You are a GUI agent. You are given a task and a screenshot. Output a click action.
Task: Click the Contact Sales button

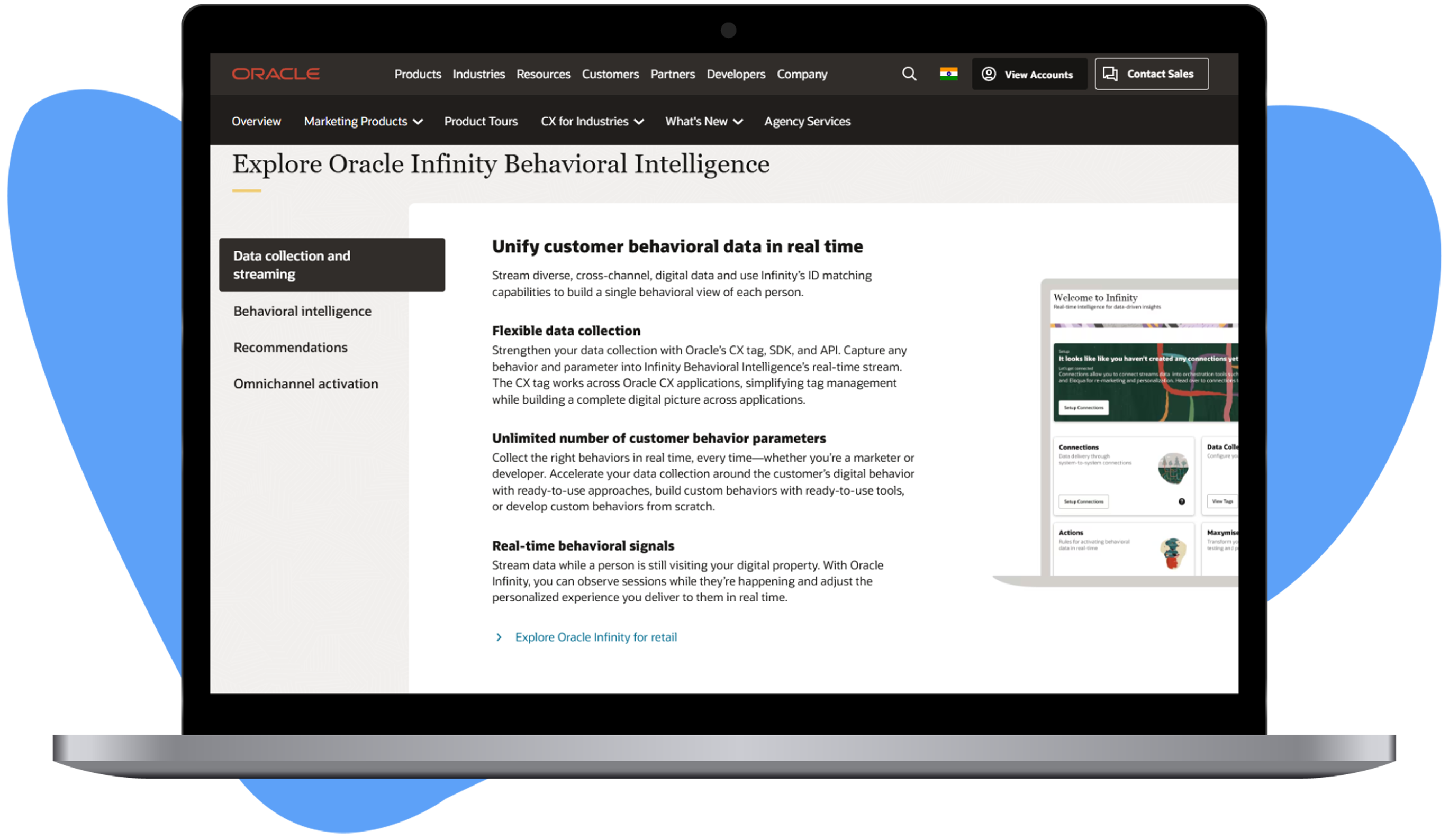pos(1151,74)
